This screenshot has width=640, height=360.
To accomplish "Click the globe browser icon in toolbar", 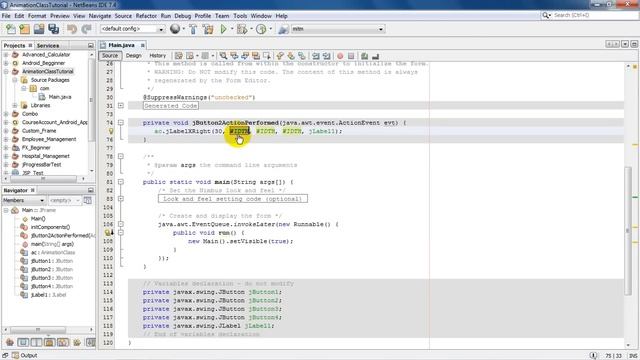I will coord(175,29).
